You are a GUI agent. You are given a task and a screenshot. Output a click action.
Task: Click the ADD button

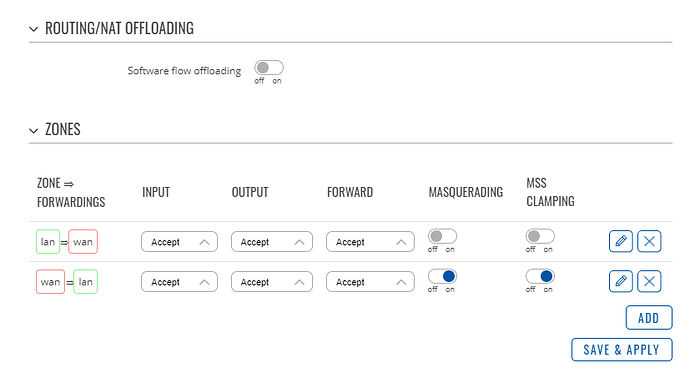point(649,318)
